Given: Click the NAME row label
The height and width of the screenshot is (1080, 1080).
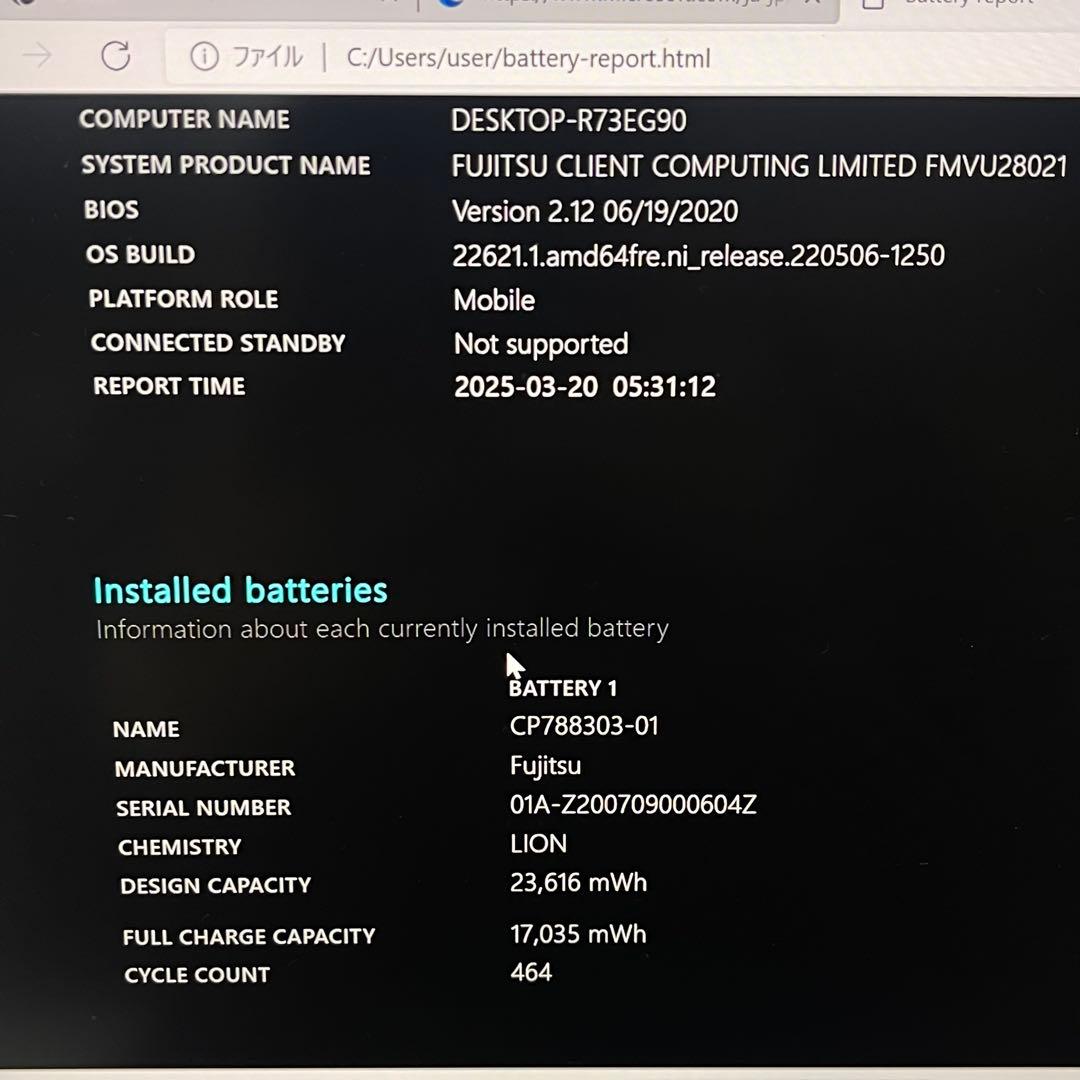Looking at the screenshot, I should pyautogui.click(x=146, y=729).
